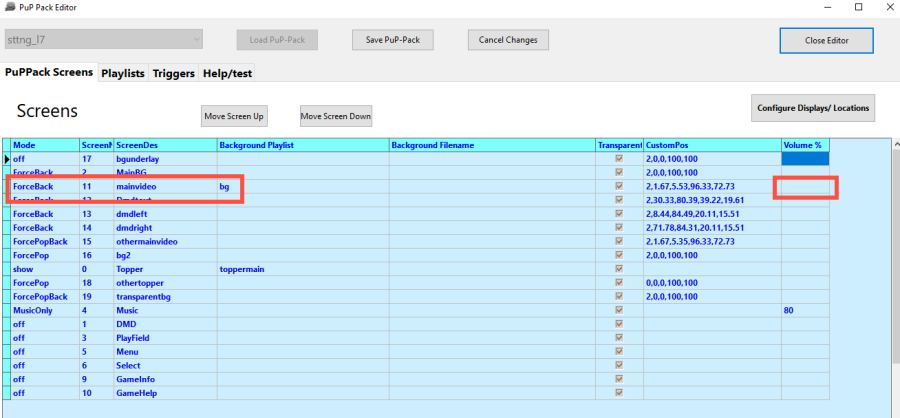Image resolution: width=900 pixels, height=418 pixels.
Task: Select the Mode cell showing MusicOnly
Action: coord(44,311)
